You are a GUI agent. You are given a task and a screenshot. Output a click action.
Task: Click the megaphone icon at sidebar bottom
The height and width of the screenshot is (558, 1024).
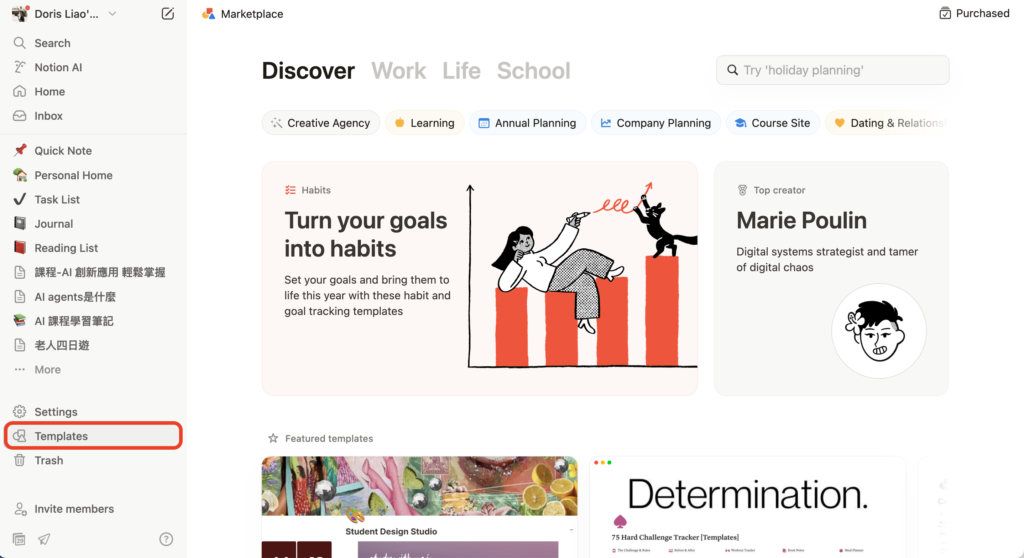(44, 539)
